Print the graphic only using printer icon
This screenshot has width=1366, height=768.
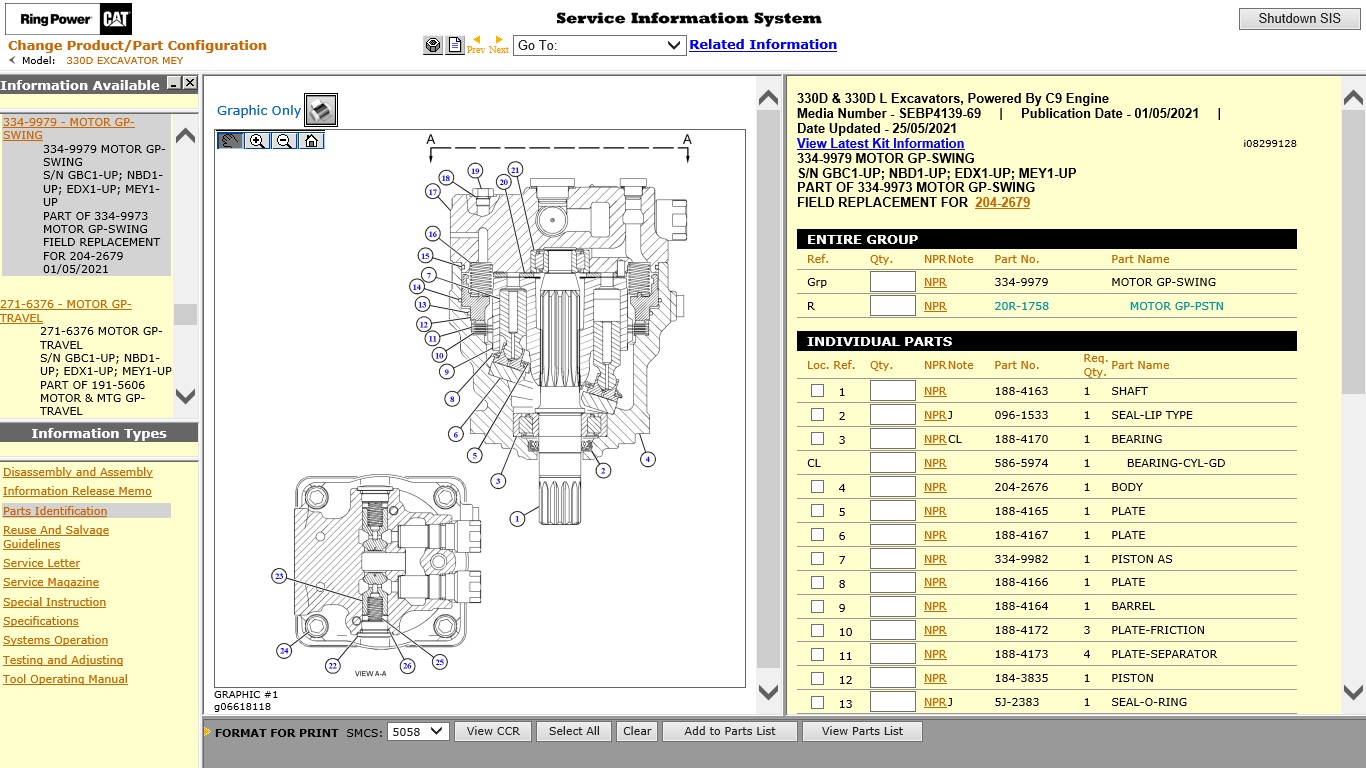(321, 110)
